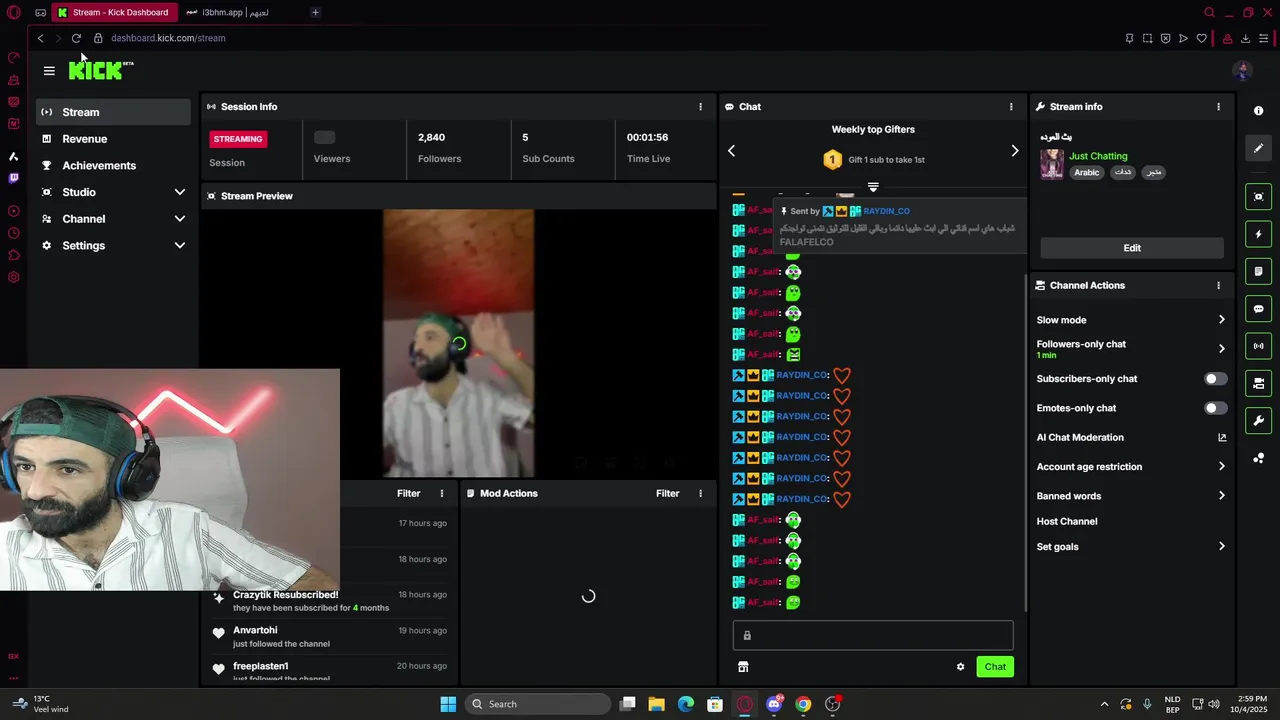Open Session Info three-dot menu
1280x720 pixels.
tap(700, 107)
